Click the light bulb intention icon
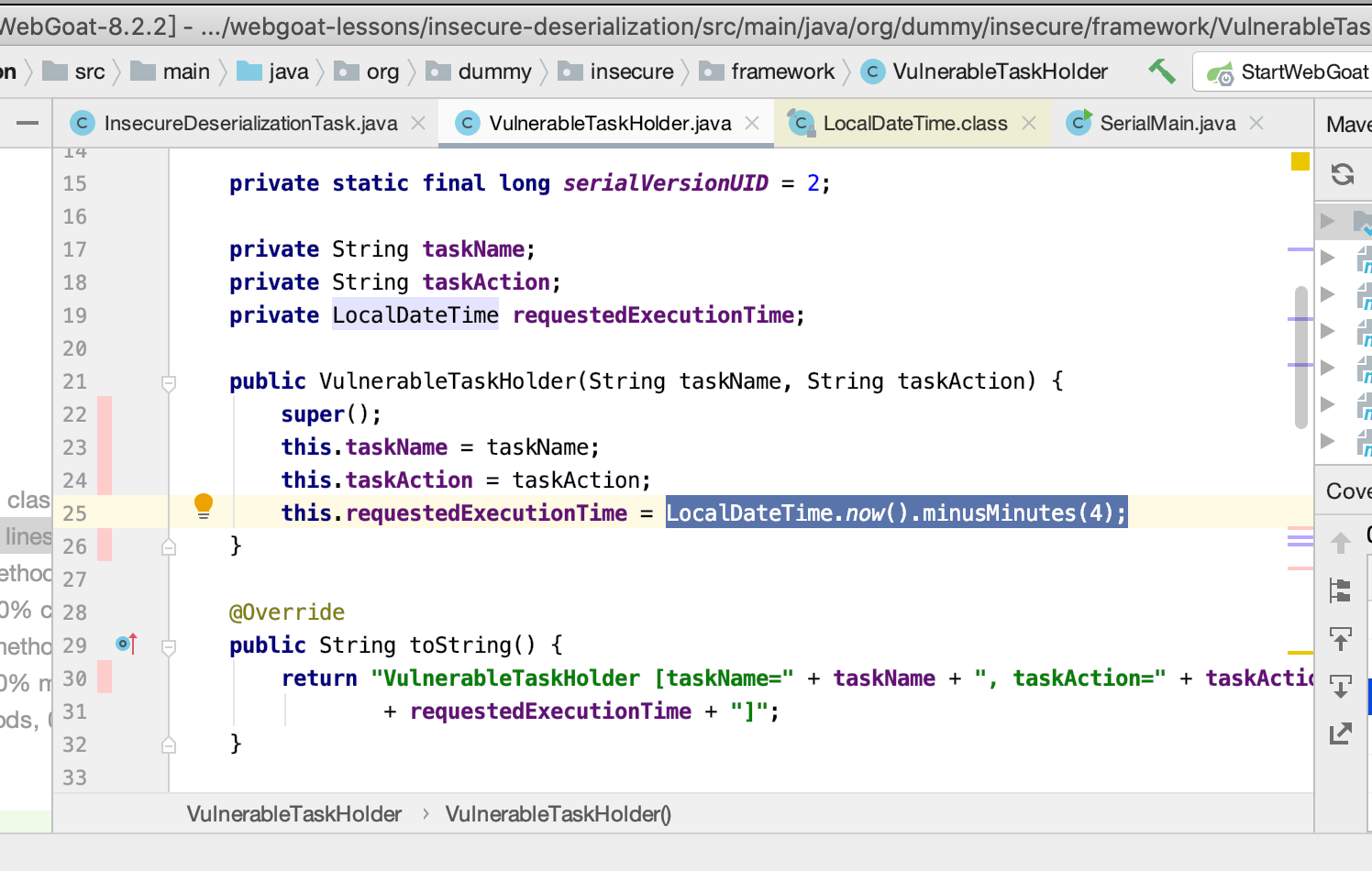 pyautogui.click(x=204, y=505)
